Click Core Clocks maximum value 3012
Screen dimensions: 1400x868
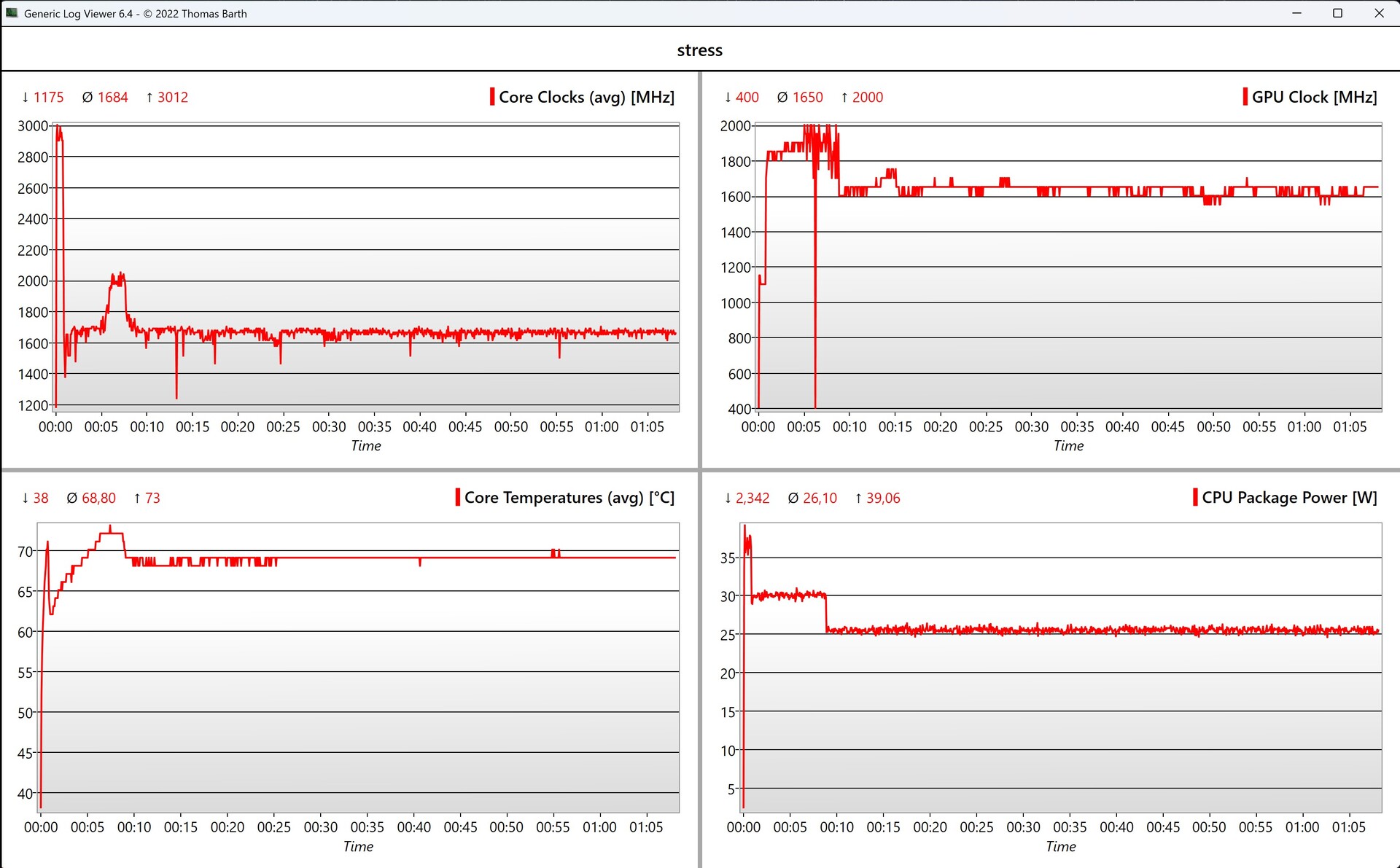172,98
